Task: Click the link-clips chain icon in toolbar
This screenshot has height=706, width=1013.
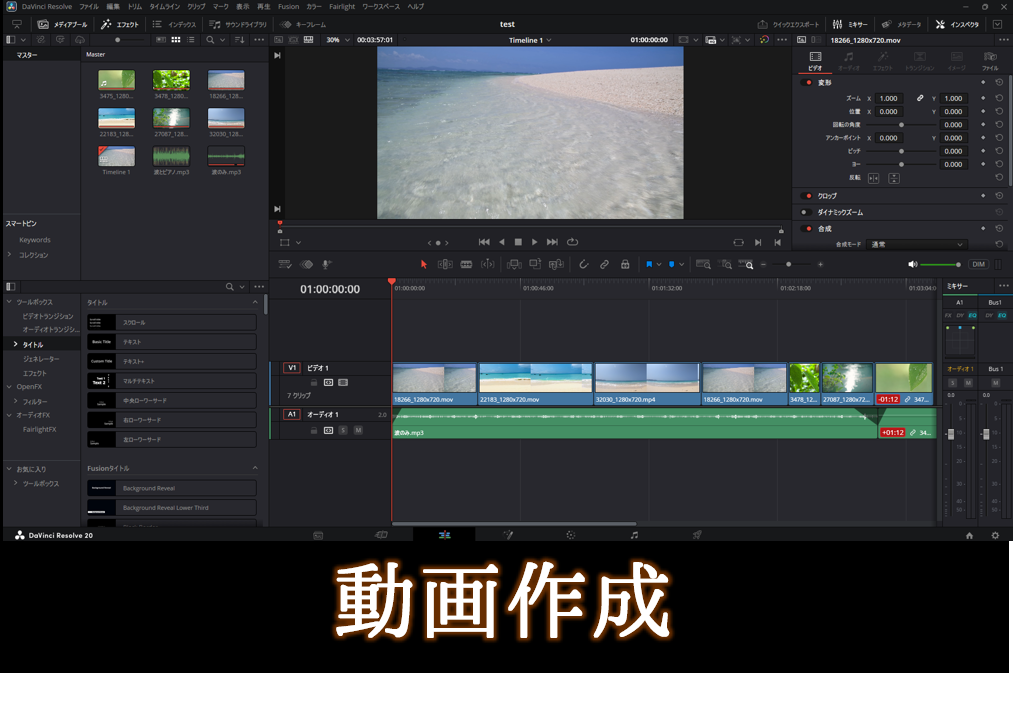Action: (x=604, y=264)
